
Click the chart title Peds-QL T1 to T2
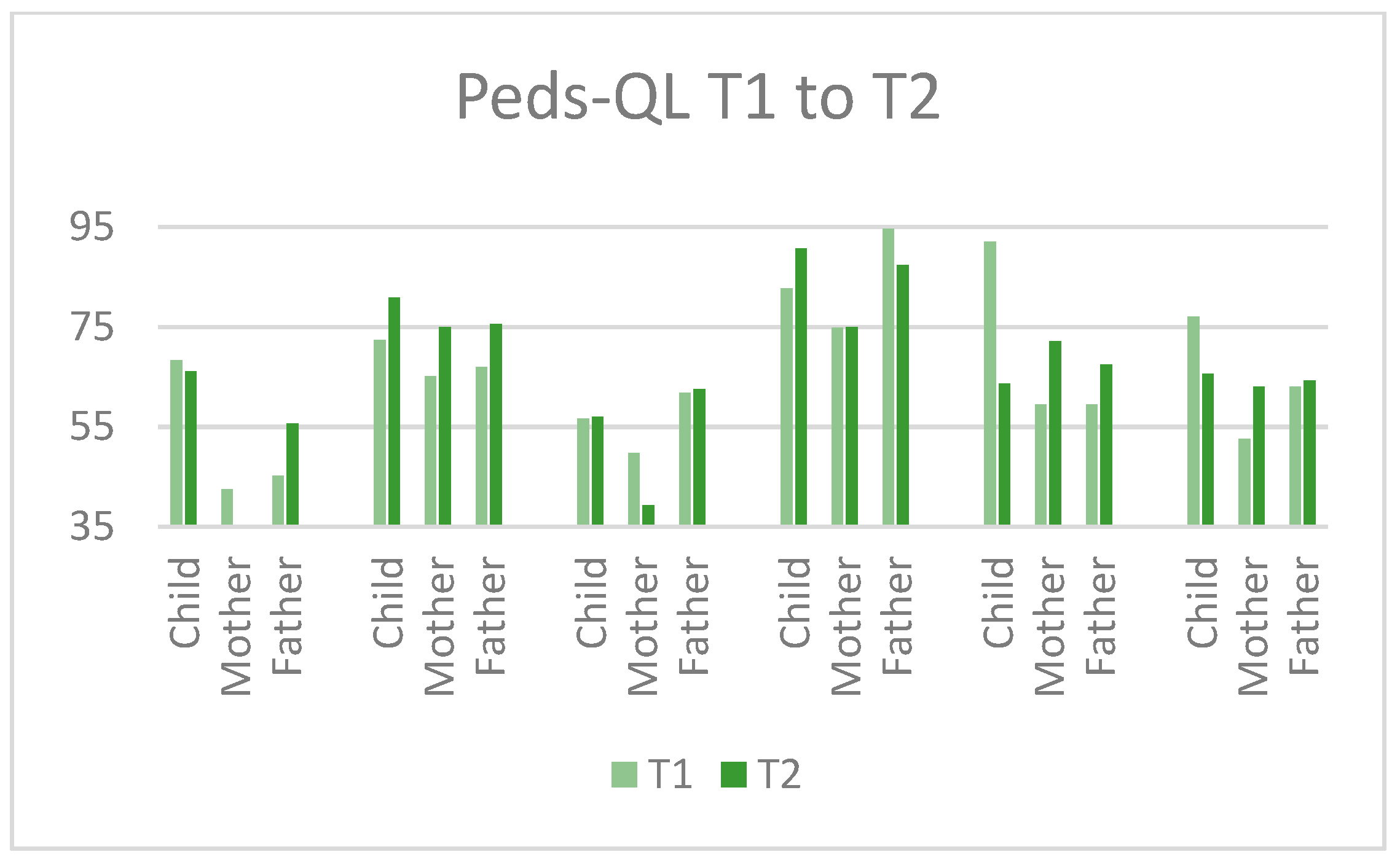698,97
